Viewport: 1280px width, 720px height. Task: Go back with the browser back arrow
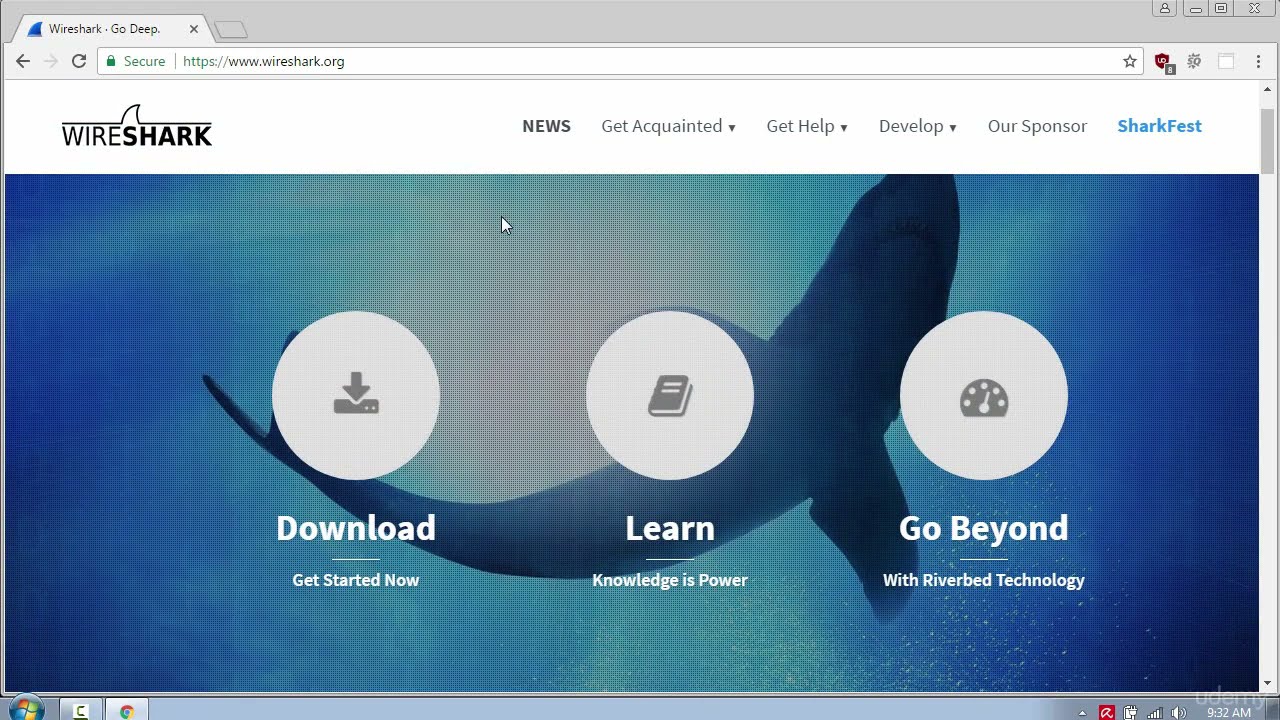[23, 61]
